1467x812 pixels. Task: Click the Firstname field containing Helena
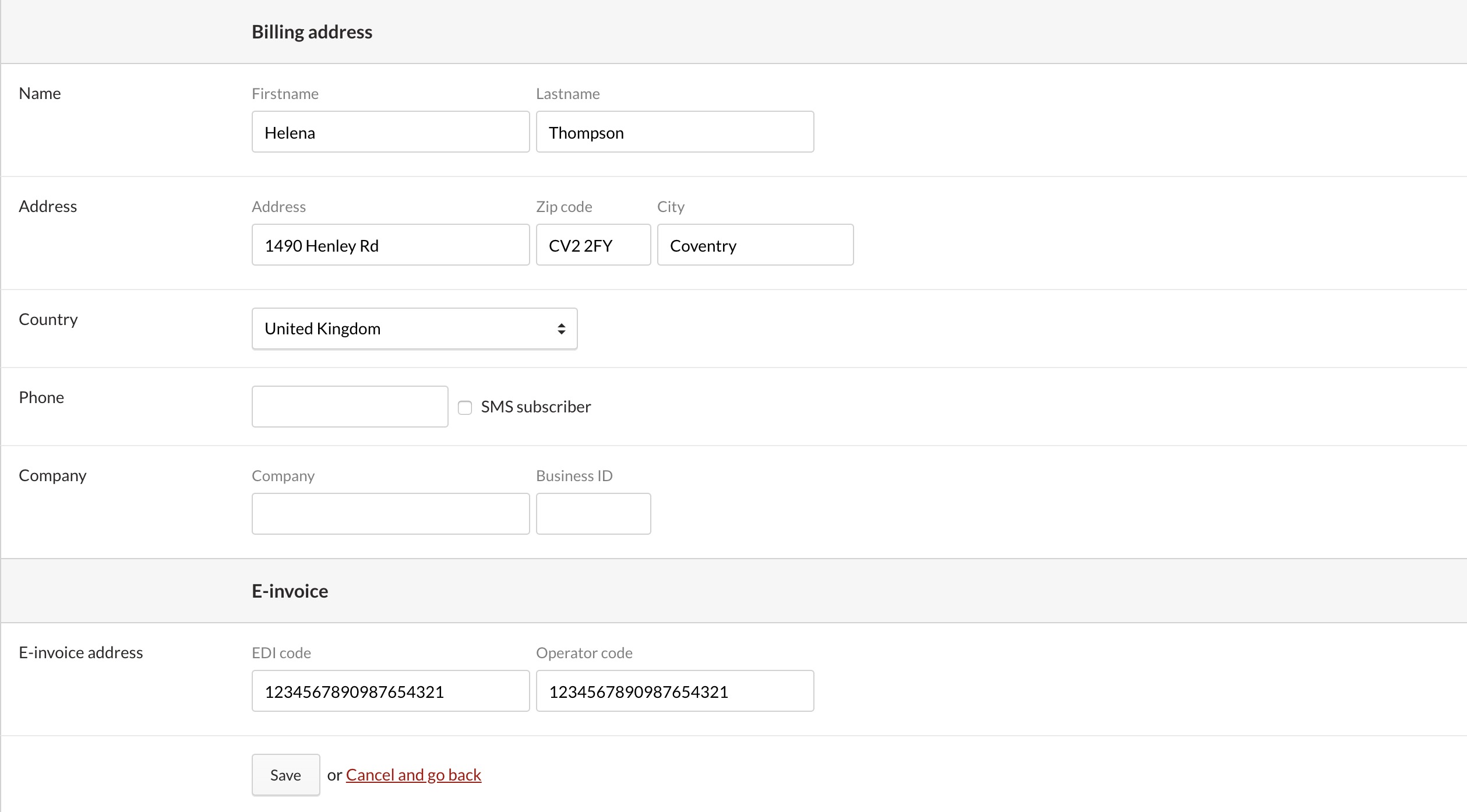click(x=390, y=132)
